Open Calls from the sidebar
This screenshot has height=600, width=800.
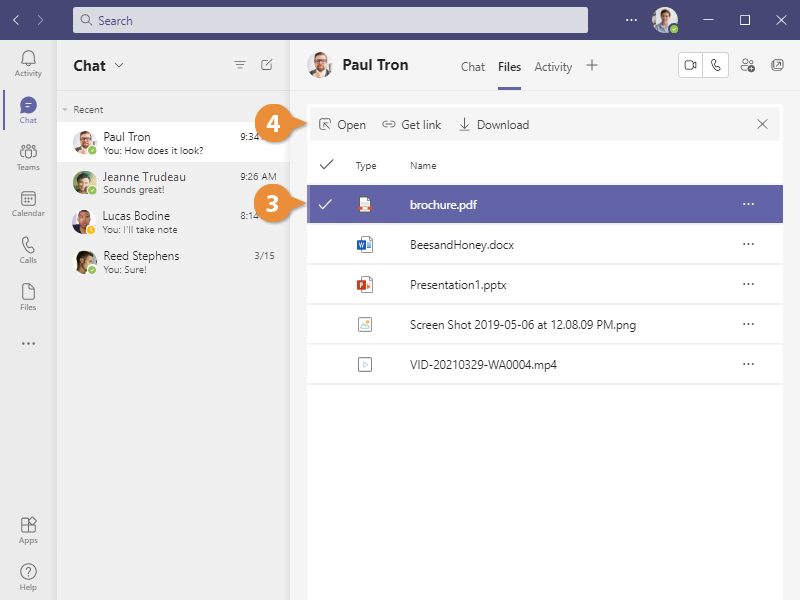[x=28, y=250]
